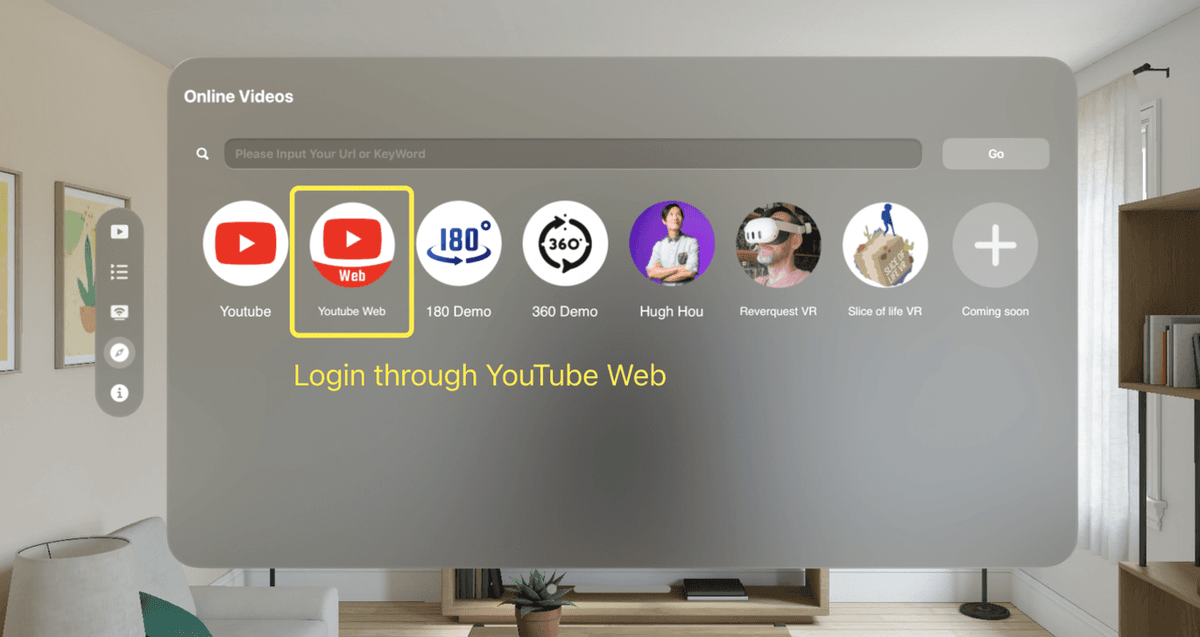The height and width of the screenshot is (637, 1200).
Task: Launch the 180 Demo video
Action: (x=458, y=243)
